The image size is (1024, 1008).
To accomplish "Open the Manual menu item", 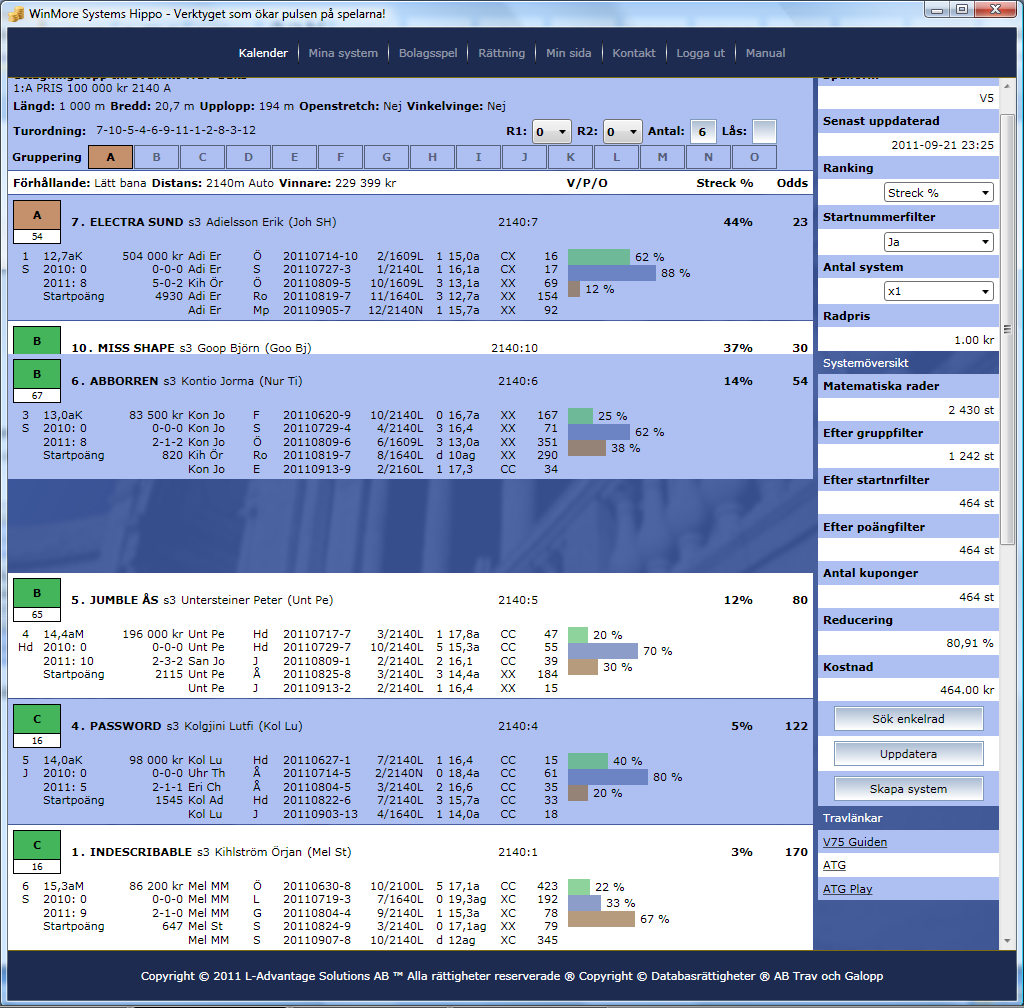I will coord(765,53).
